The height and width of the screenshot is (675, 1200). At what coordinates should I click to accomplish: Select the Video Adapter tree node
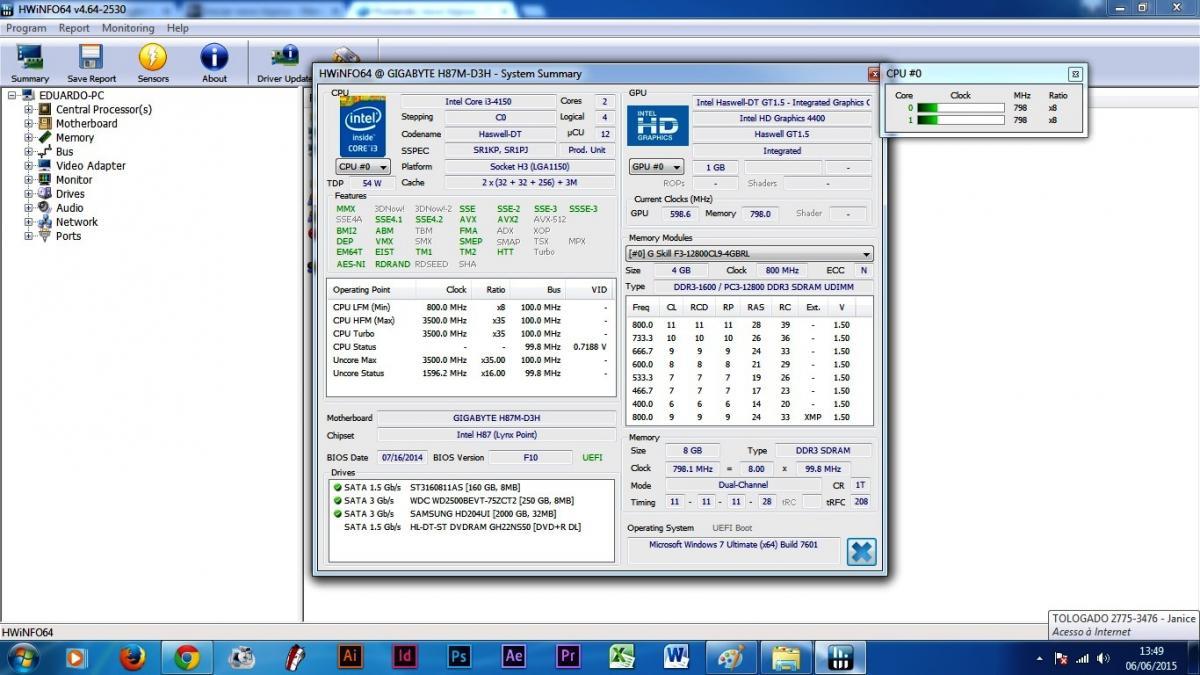[91, 166]
